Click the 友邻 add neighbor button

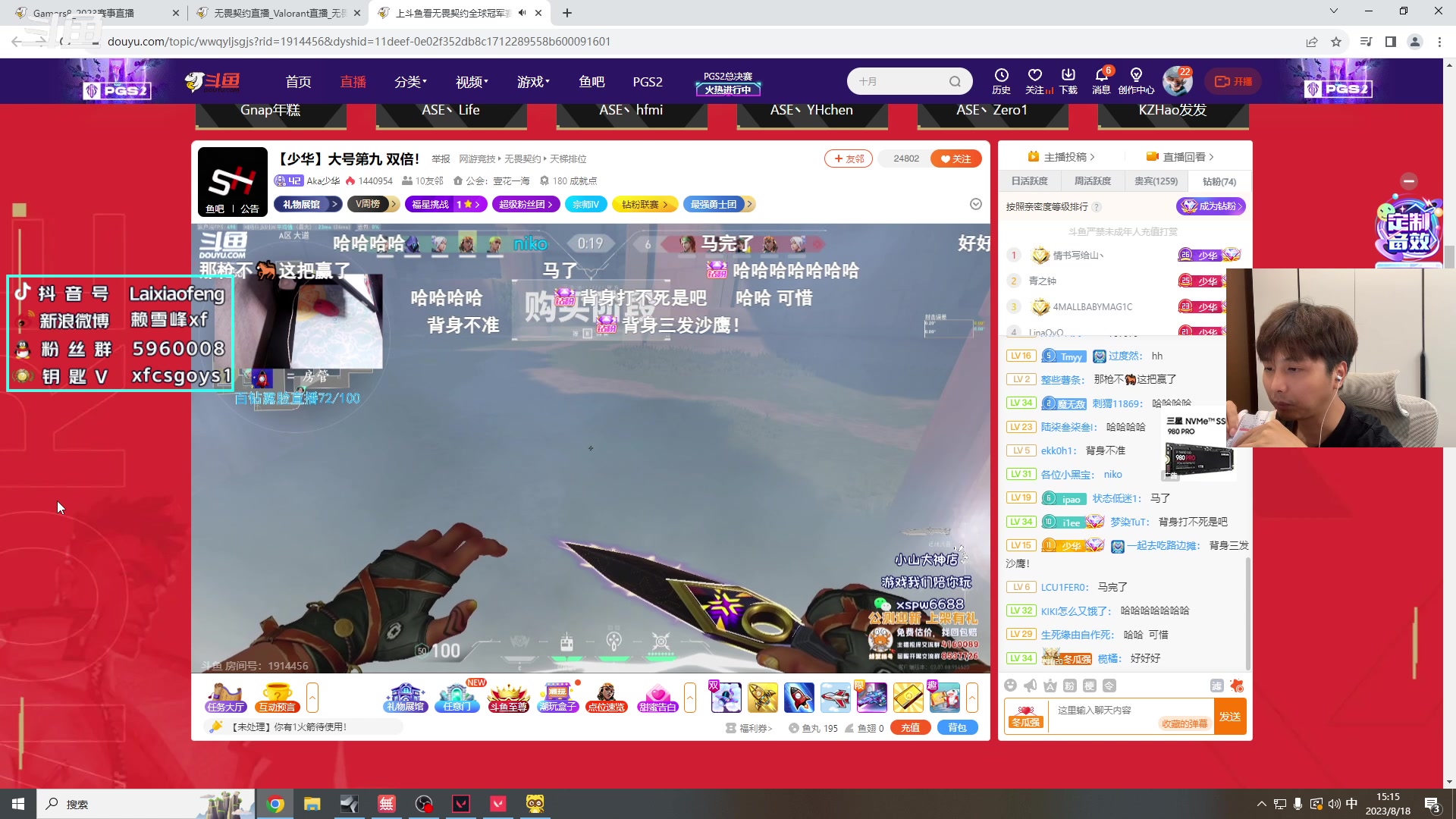(849, 158)
